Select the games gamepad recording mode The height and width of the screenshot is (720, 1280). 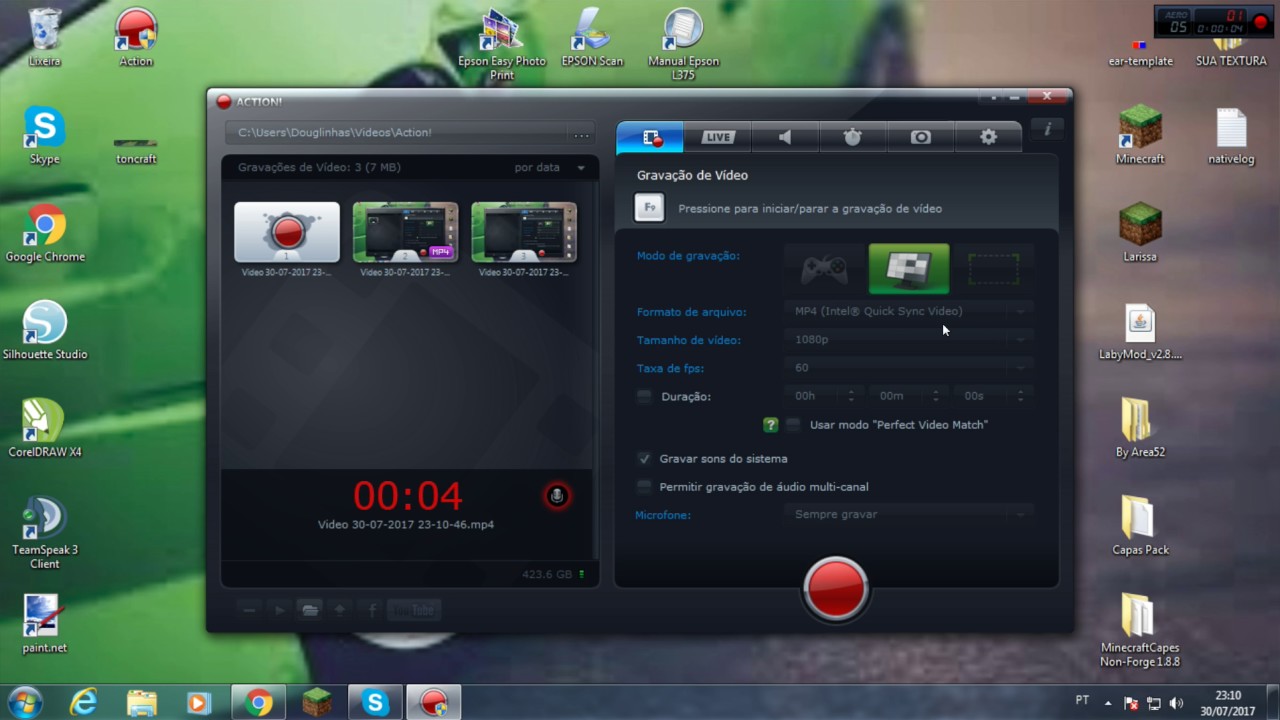coord(824,269)
